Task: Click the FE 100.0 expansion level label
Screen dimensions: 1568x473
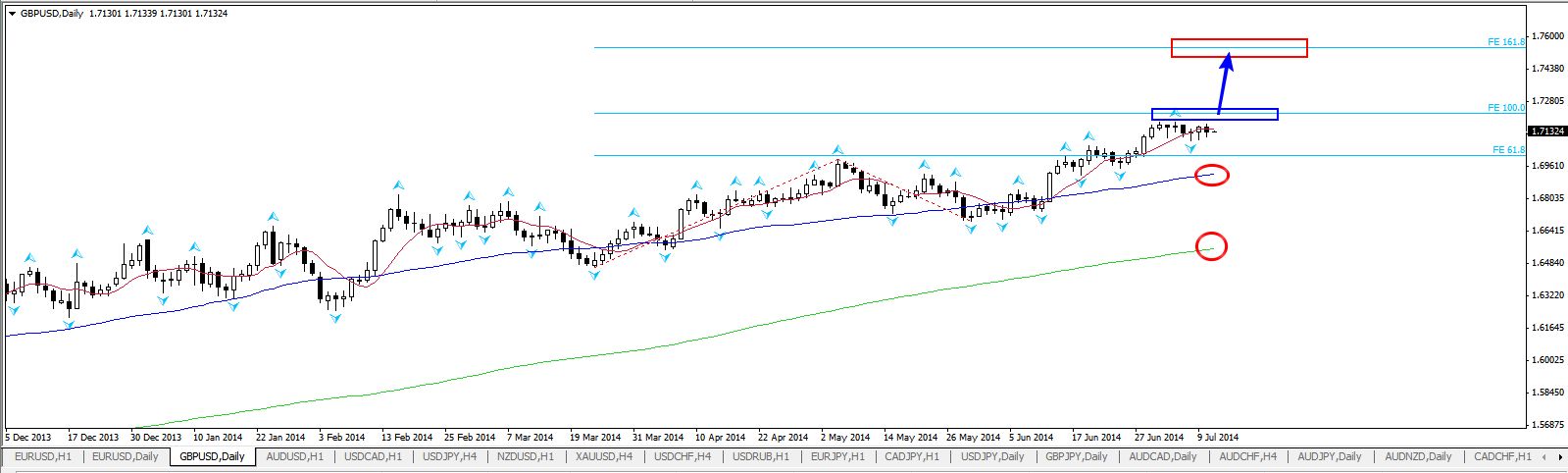Action: [1506, 108]
